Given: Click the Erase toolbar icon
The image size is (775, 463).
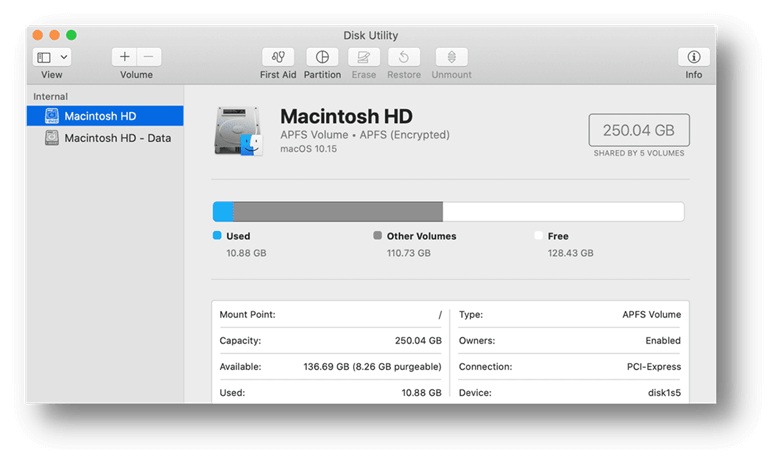Looking at the screenshot, I should click(364, 57).
